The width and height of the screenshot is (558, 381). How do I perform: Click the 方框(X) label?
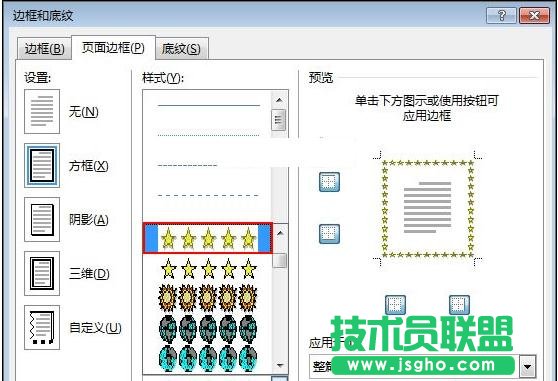[x=89, y=166]
